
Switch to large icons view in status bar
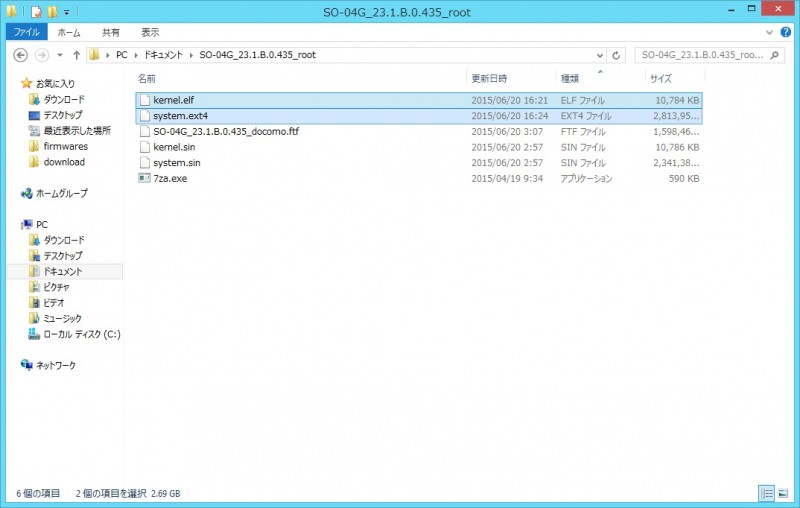[x=782, y=493]
